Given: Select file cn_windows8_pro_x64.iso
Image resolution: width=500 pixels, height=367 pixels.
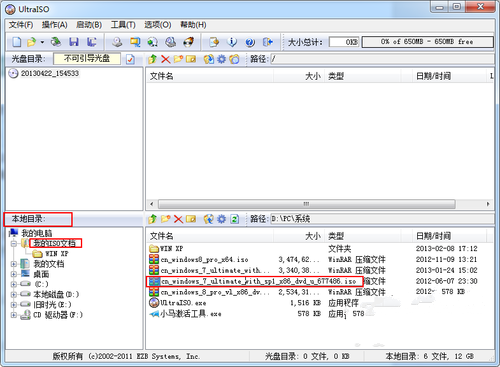Looking at the screenshot, I should click(205, 259).
